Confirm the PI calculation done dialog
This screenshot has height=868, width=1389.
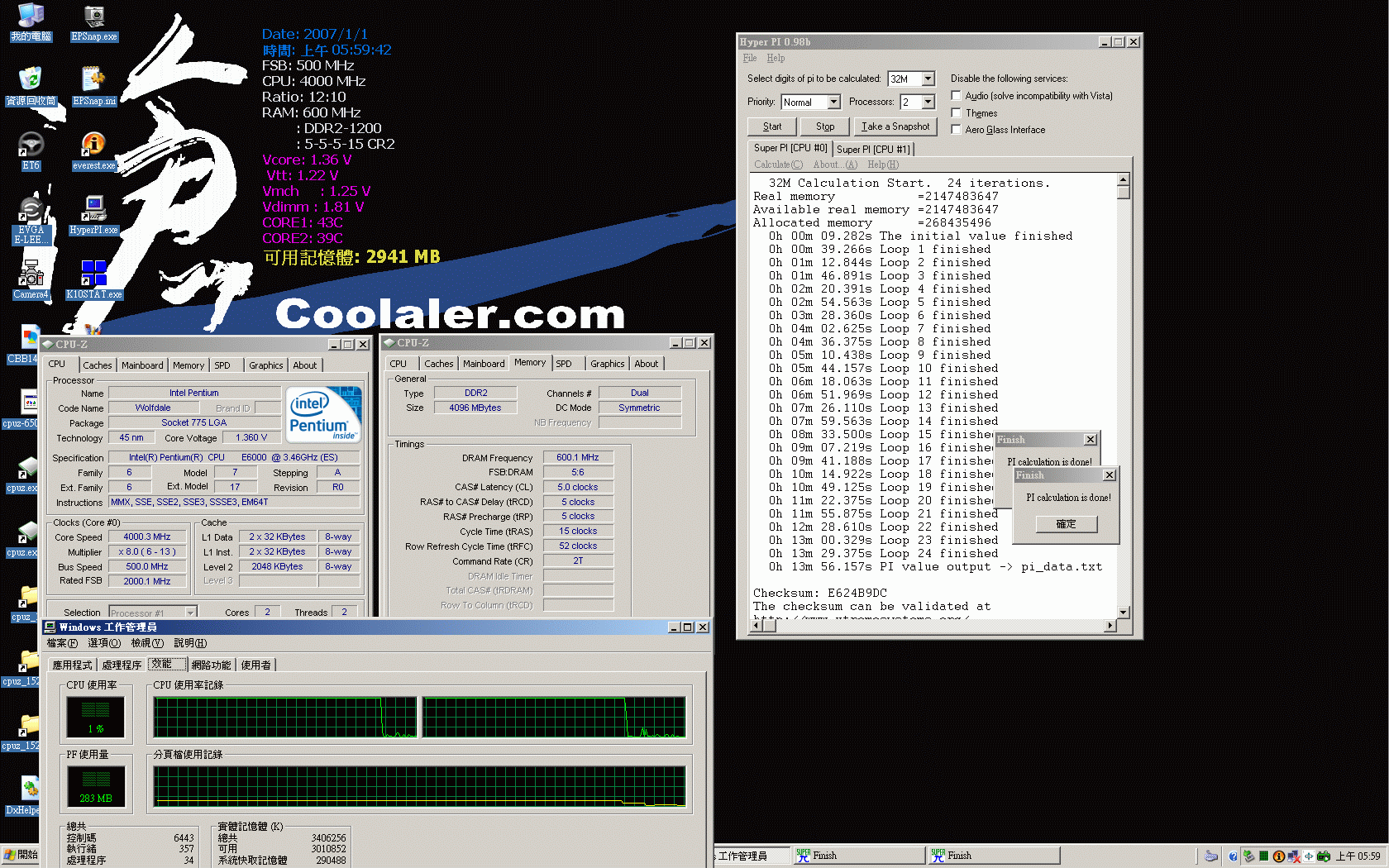1067,524
